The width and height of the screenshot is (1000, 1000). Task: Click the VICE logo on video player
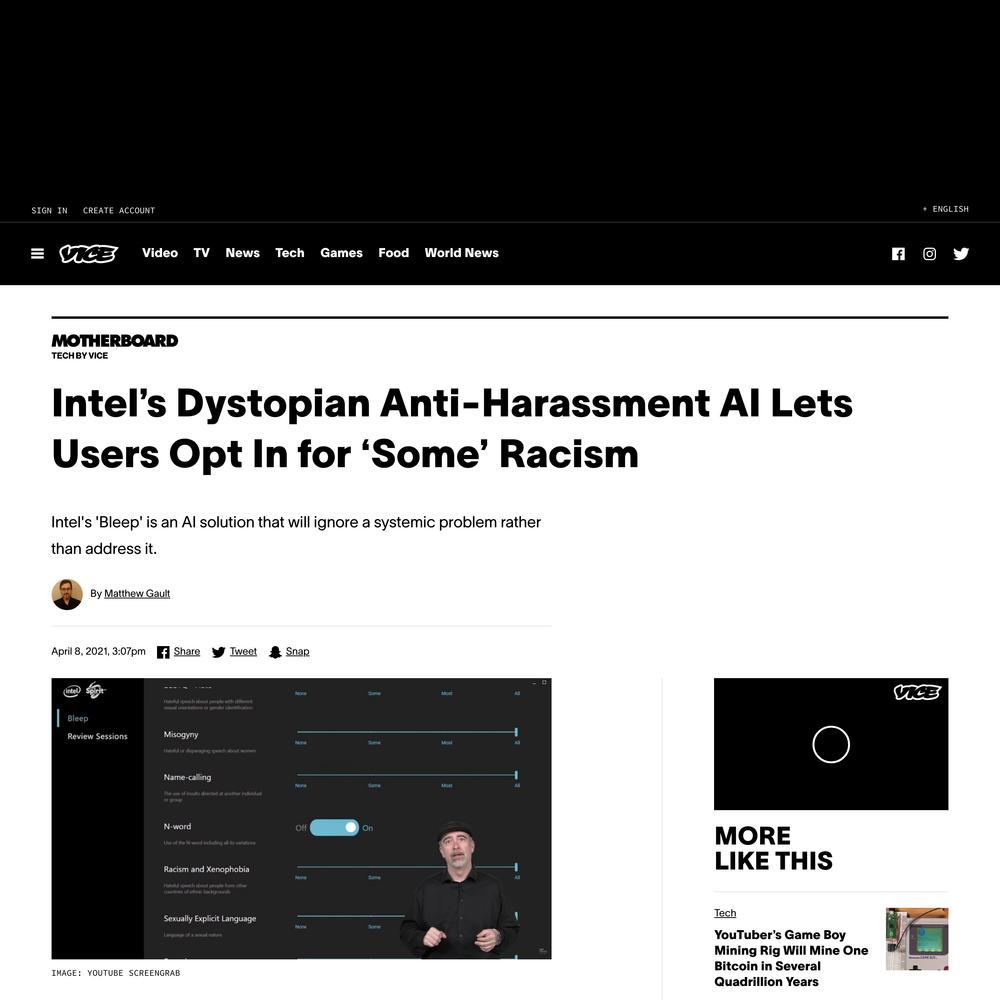(x=916, y=693)
